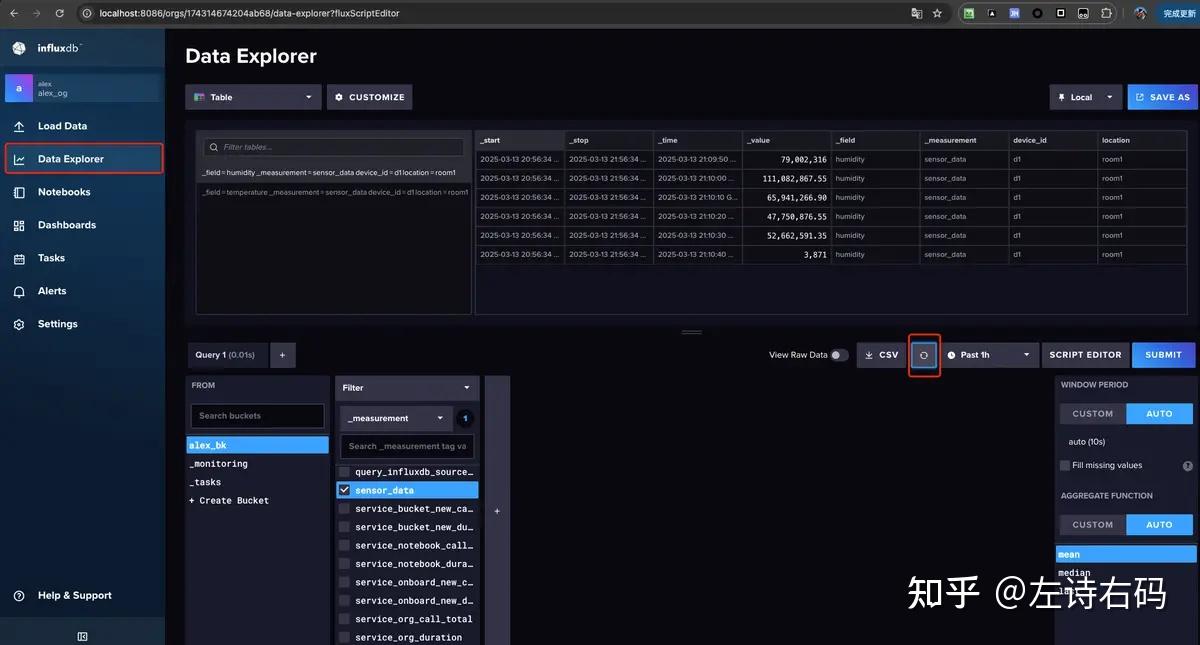The height and width of the screenshot is (645, 1200).
Task: Expand the Table visualization type dropdown
Action: (x=253, y=97)
